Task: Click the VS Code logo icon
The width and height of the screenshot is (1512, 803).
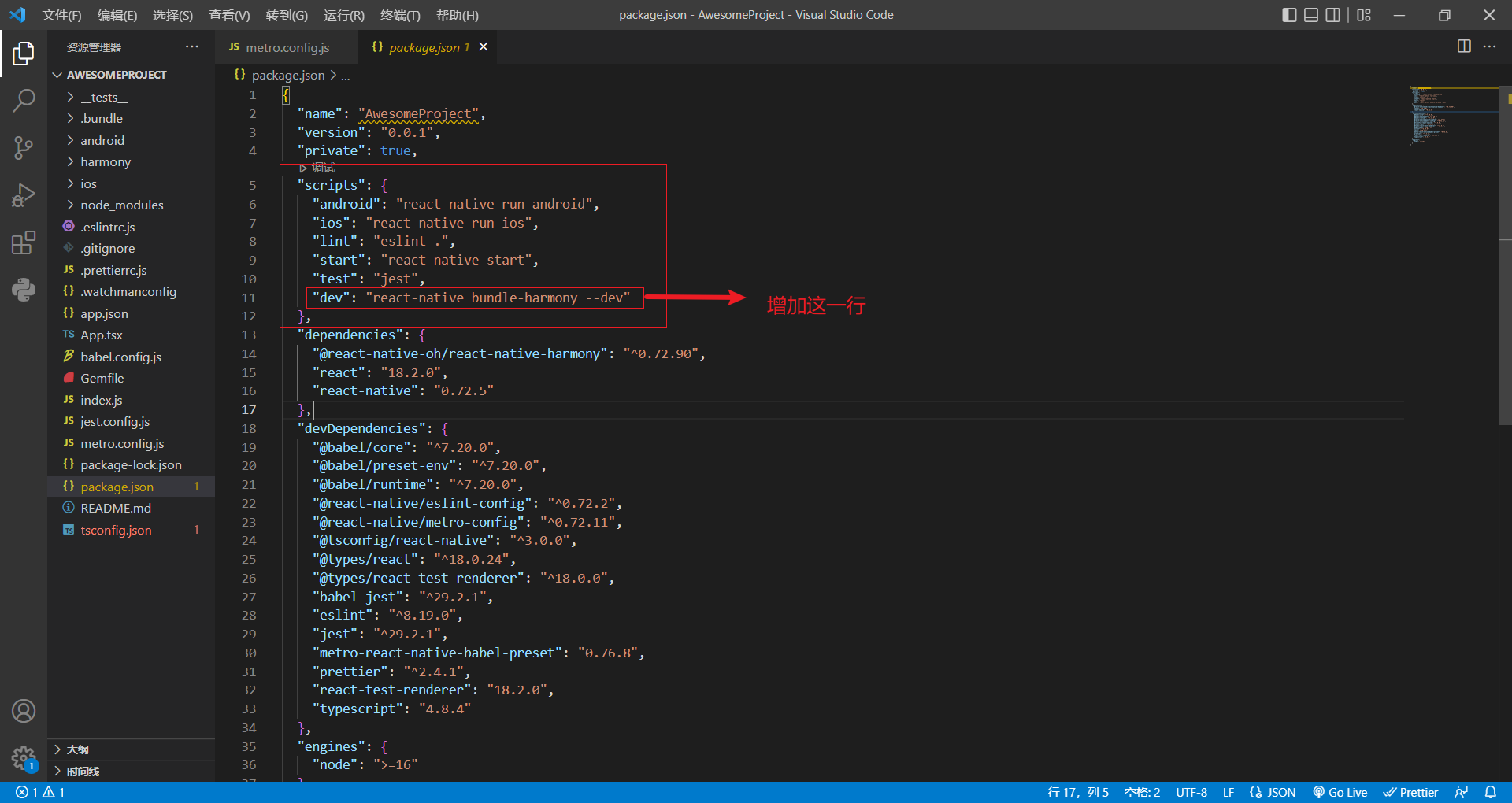Action: tap(17, 15)
